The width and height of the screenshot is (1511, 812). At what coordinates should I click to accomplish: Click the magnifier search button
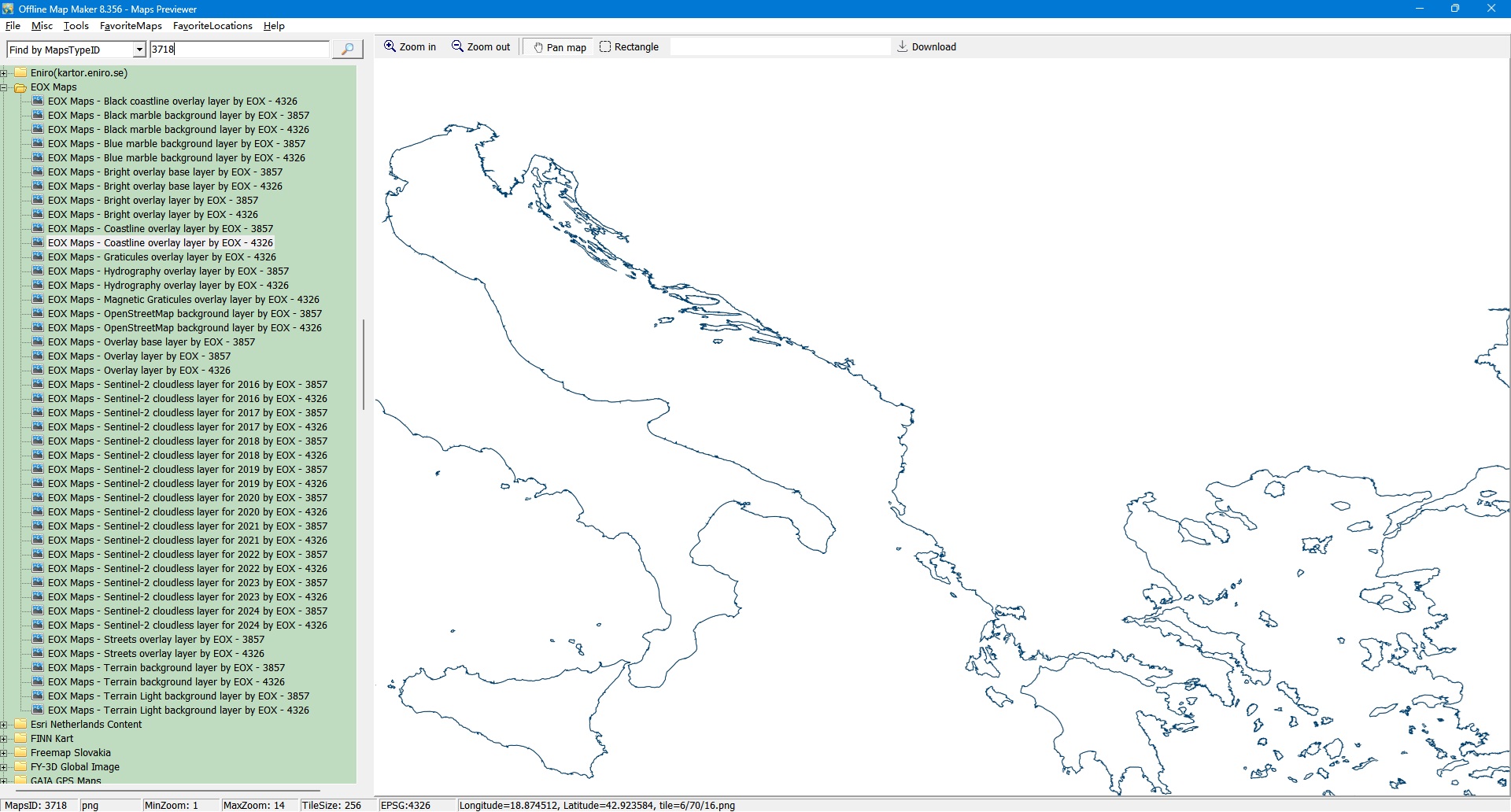347,50
